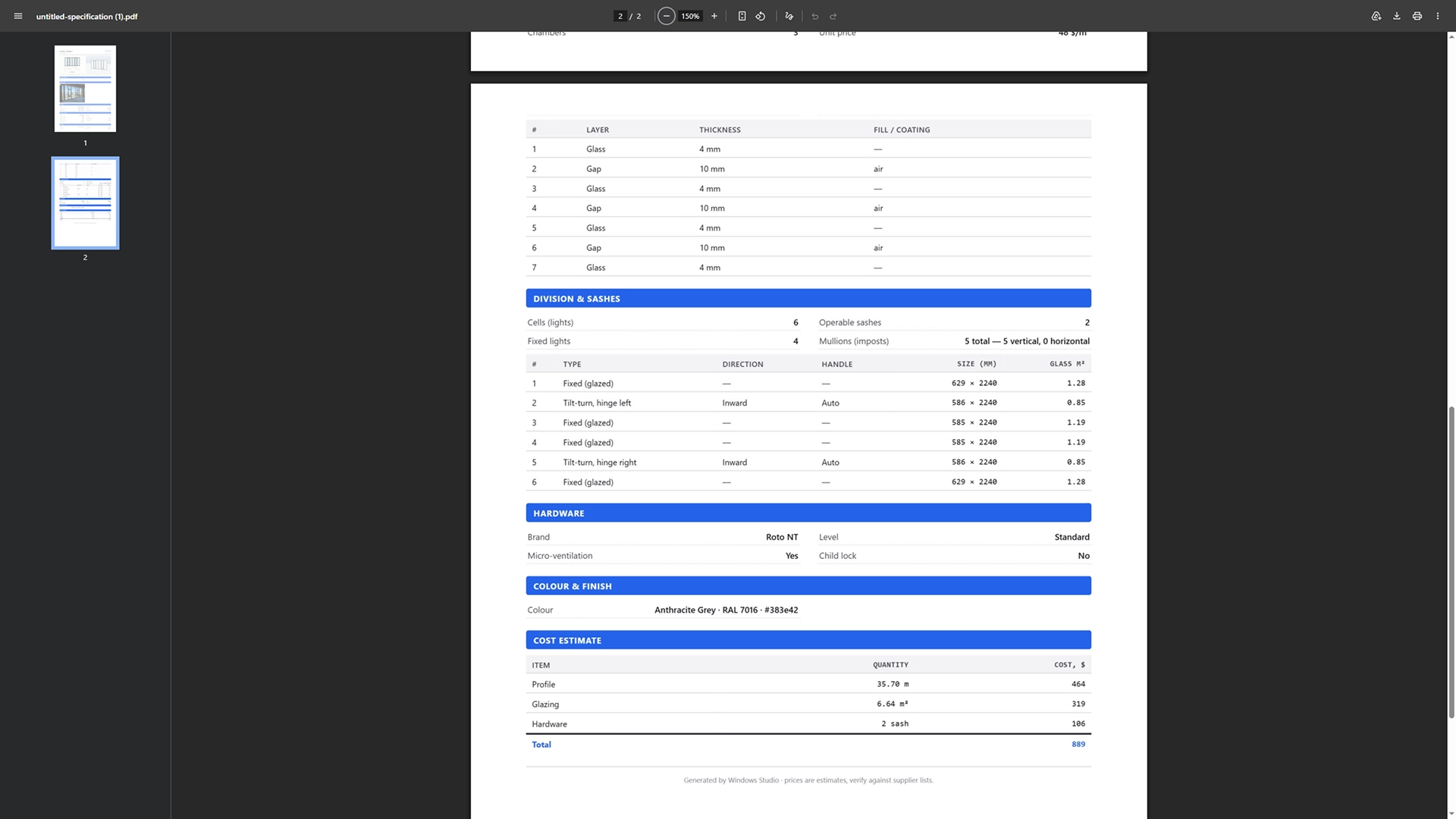1456x819 pixels.
Task: Click '5 total — 5 vertical, 0 horizontal'
Action: pos(1027,341)
